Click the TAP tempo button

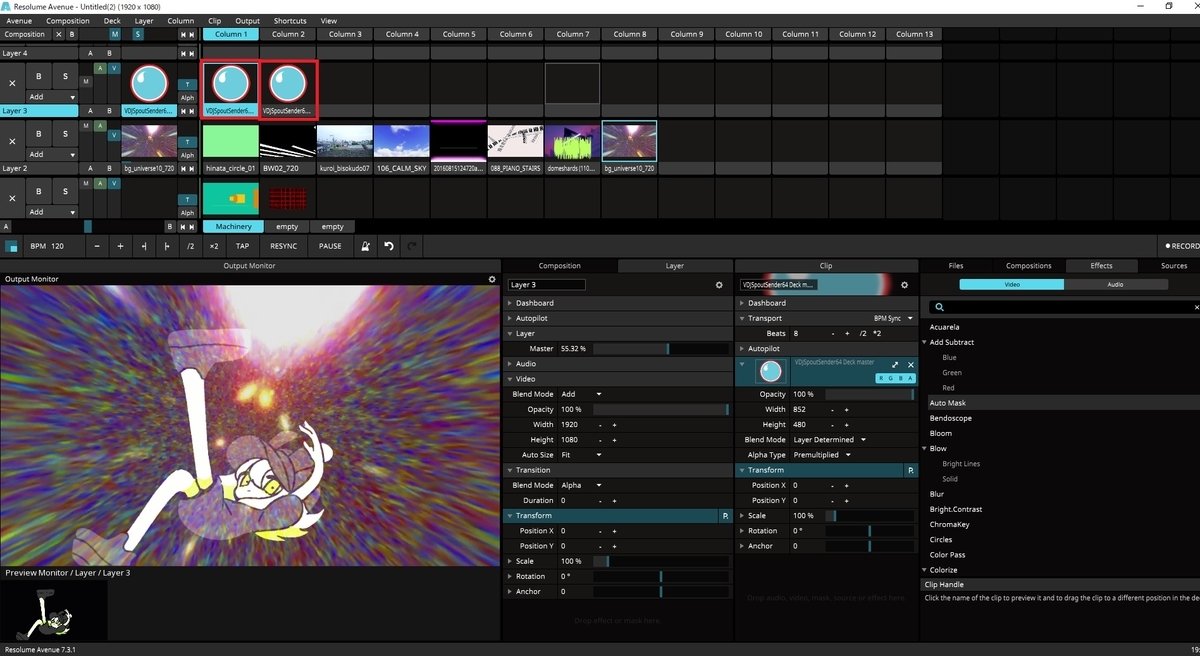pos(243,246)
